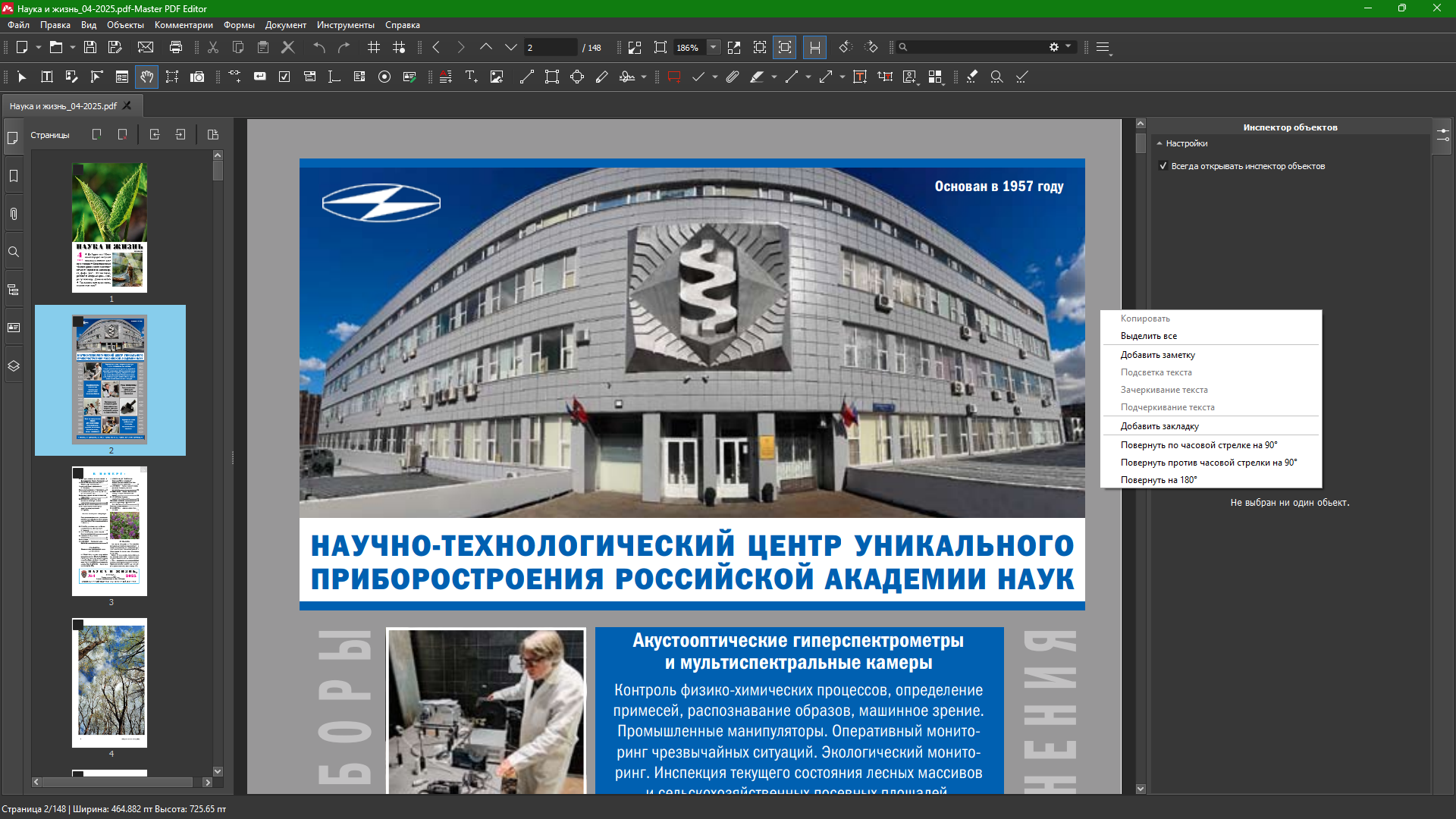
Task: Select the Pencil drawing tool
Action: 602,77
